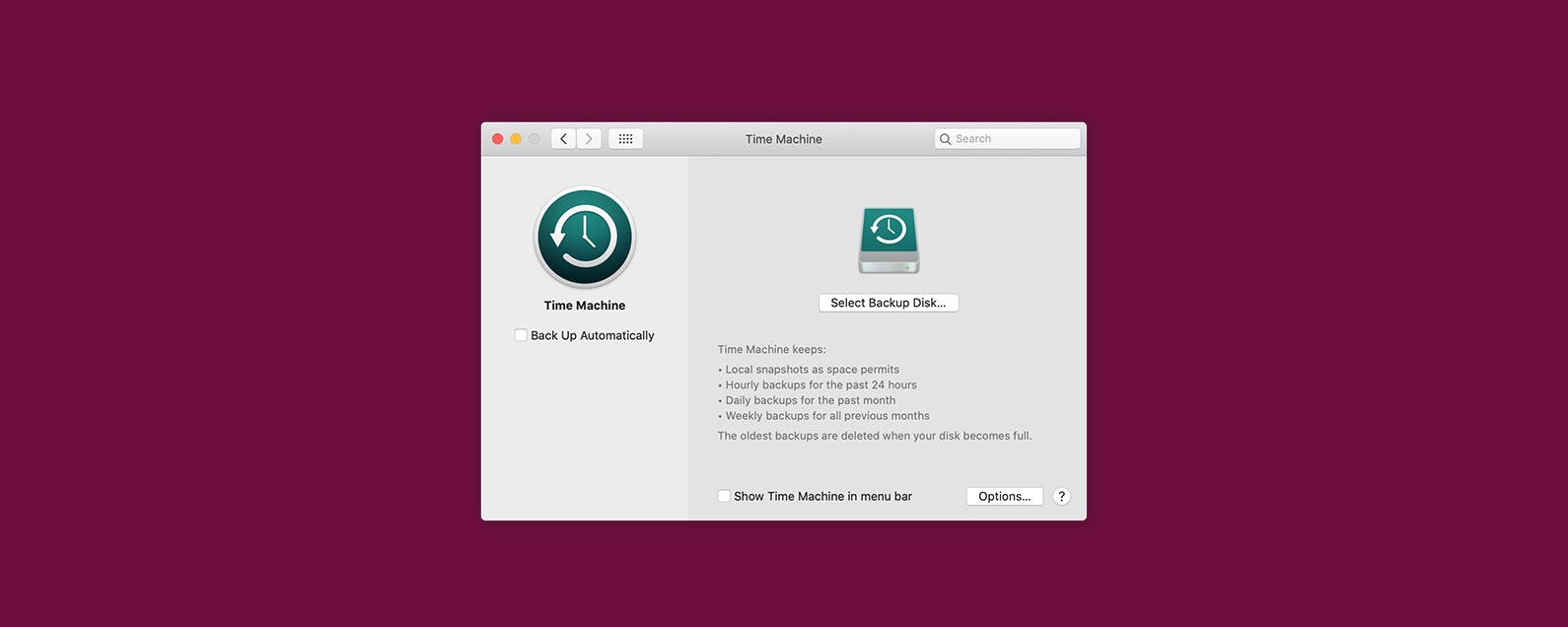Click the Back Up Automatically label text

pyautogui.click(x=592, y=335)
